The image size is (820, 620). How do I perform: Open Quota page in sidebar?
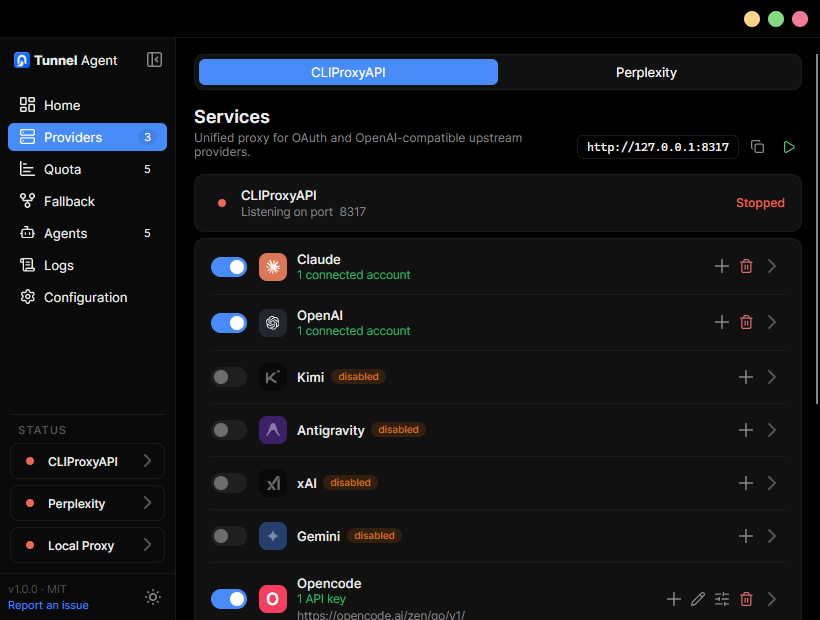(87, 169)
